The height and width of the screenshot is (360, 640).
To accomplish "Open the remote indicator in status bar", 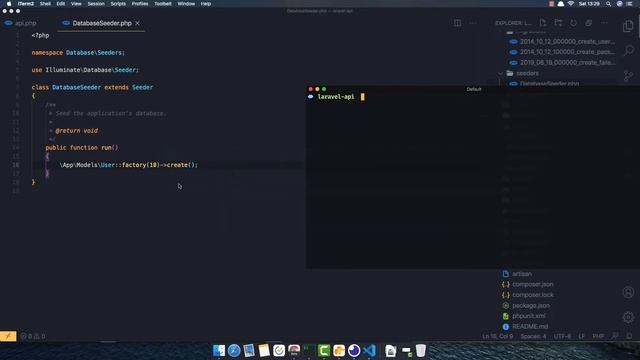I will tap(8, 336).
